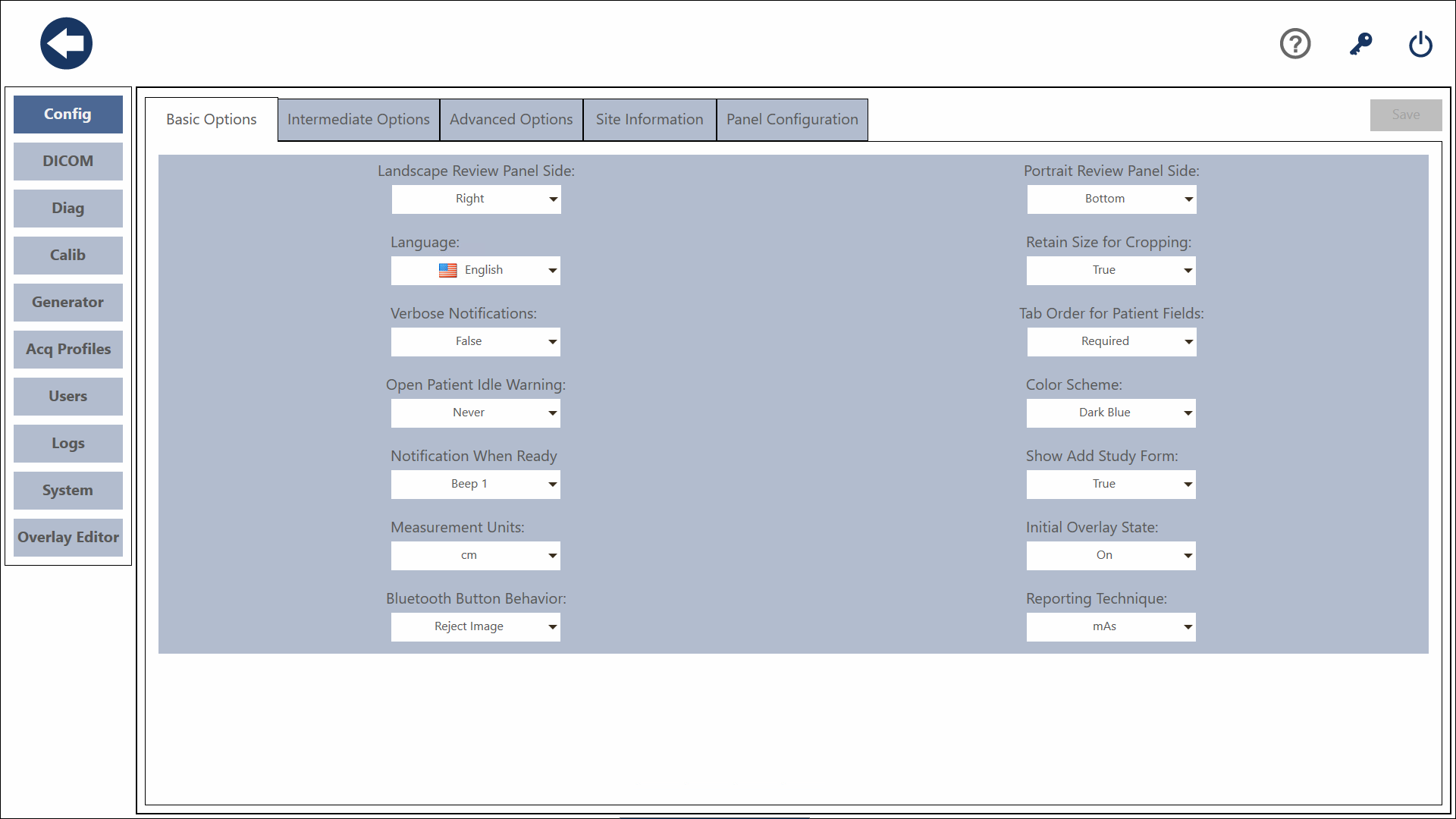Viewport: 1456px width, 819px height.
Task: Open the help question mark icon
Action: (x=1295, y=43)
